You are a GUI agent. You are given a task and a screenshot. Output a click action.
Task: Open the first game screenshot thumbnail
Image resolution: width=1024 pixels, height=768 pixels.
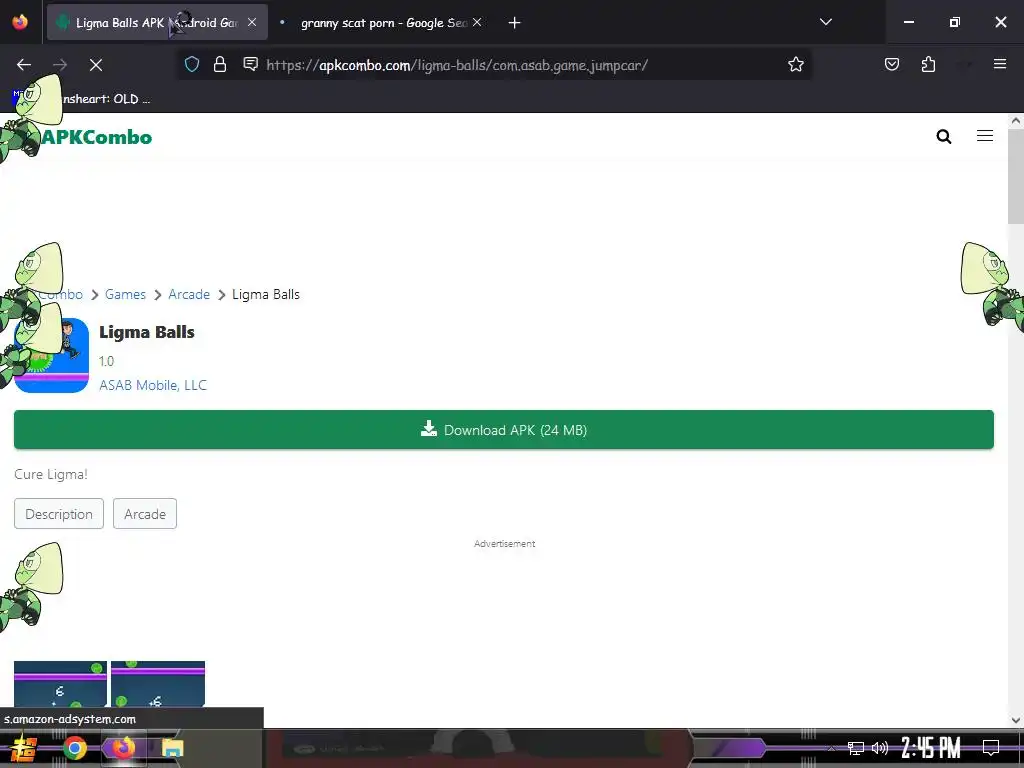point(60,684)
